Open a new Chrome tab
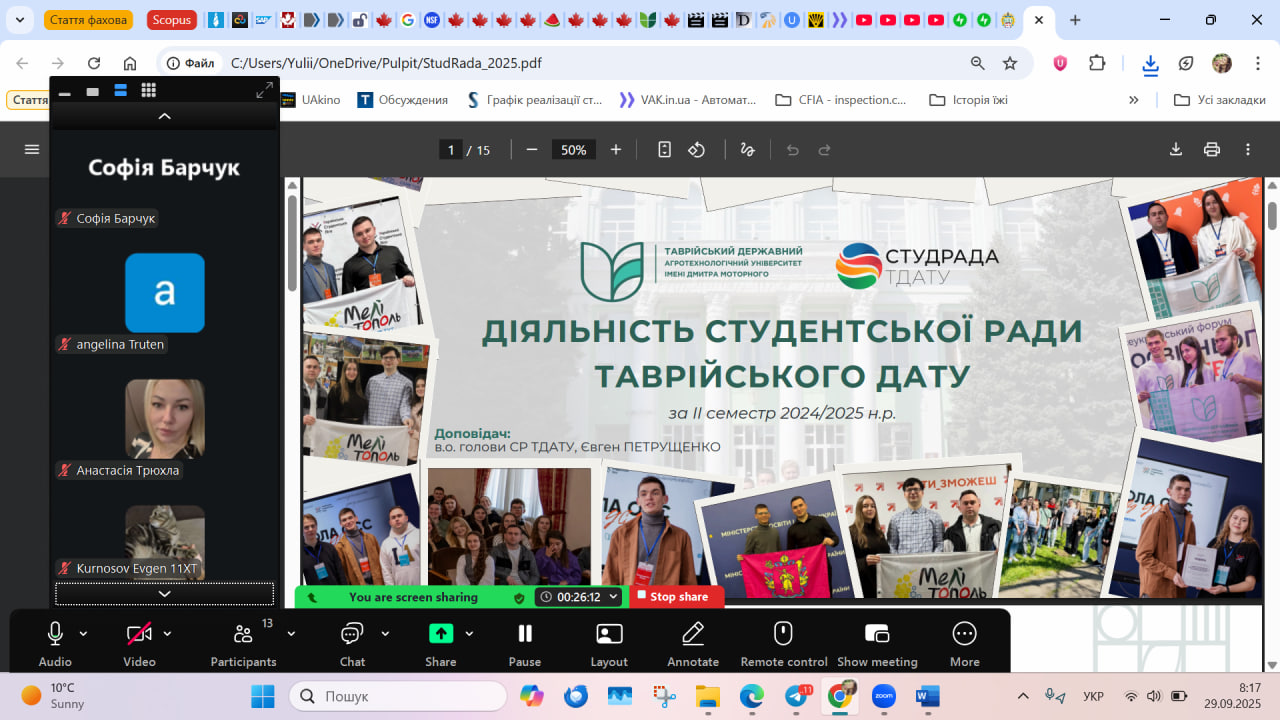 [1075, 20]
